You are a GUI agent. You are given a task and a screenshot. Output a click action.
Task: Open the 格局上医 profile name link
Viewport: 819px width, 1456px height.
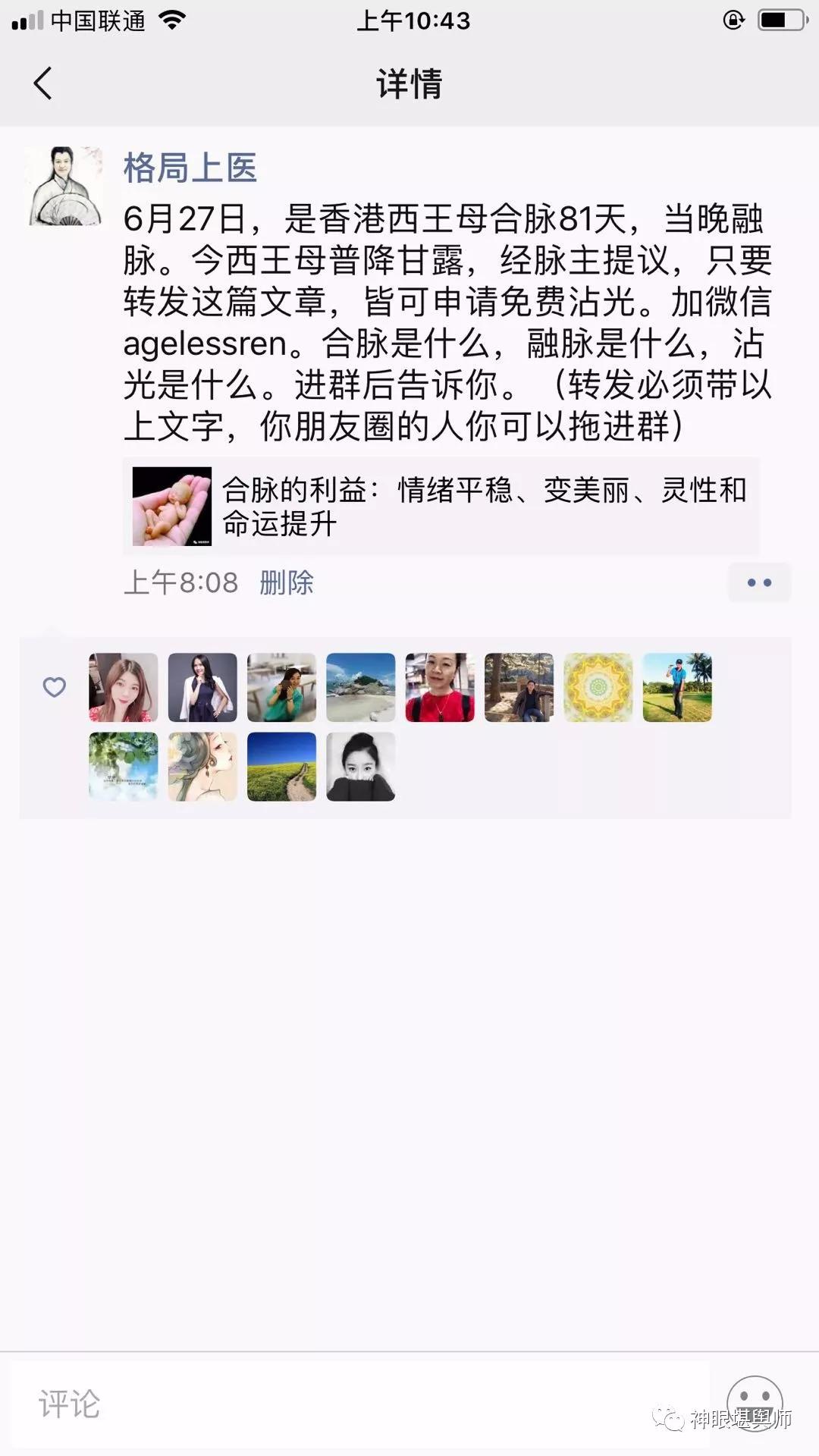point(190,168)
